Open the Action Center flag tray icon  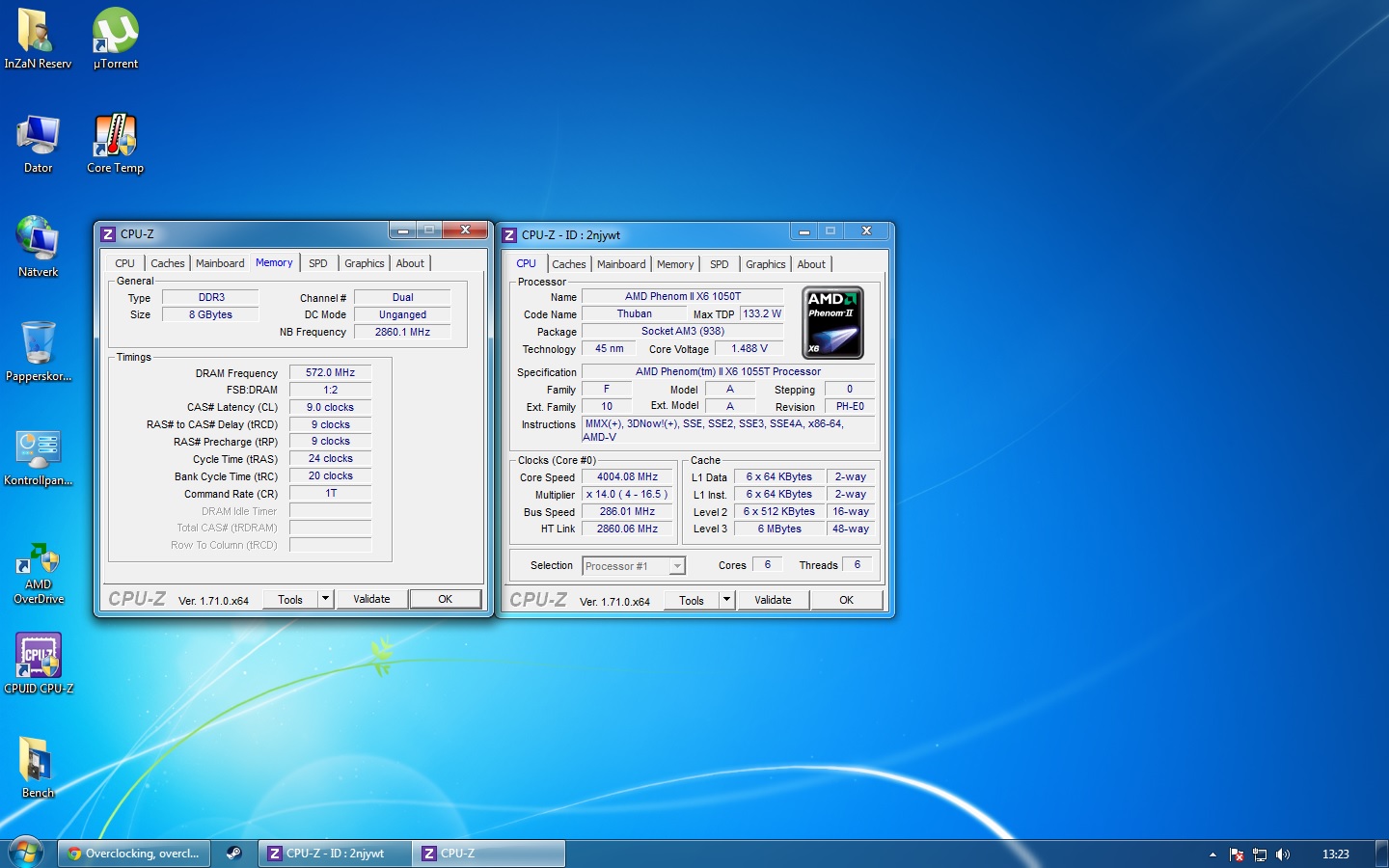coord(1237,854)
